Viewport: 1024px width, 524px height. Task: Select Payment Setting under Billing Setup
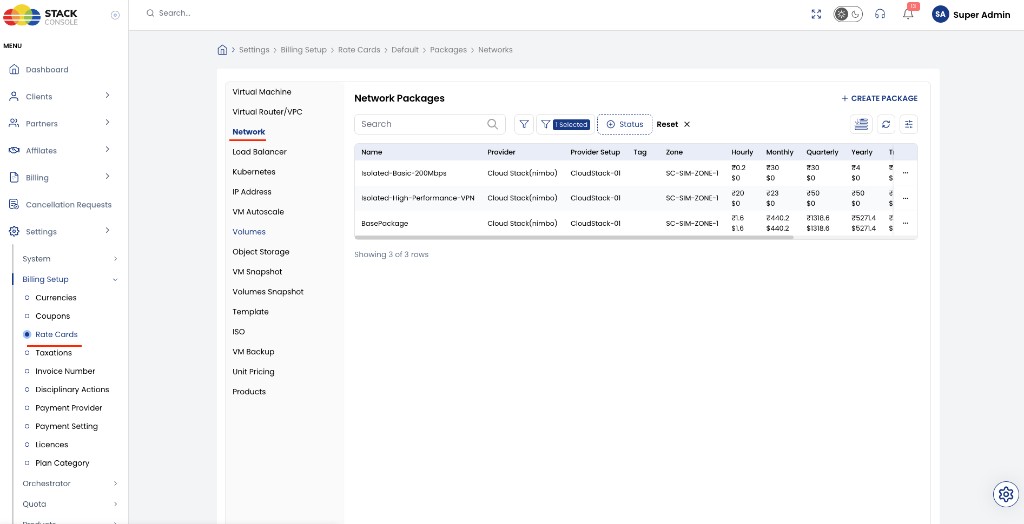(x=67, y=425)
